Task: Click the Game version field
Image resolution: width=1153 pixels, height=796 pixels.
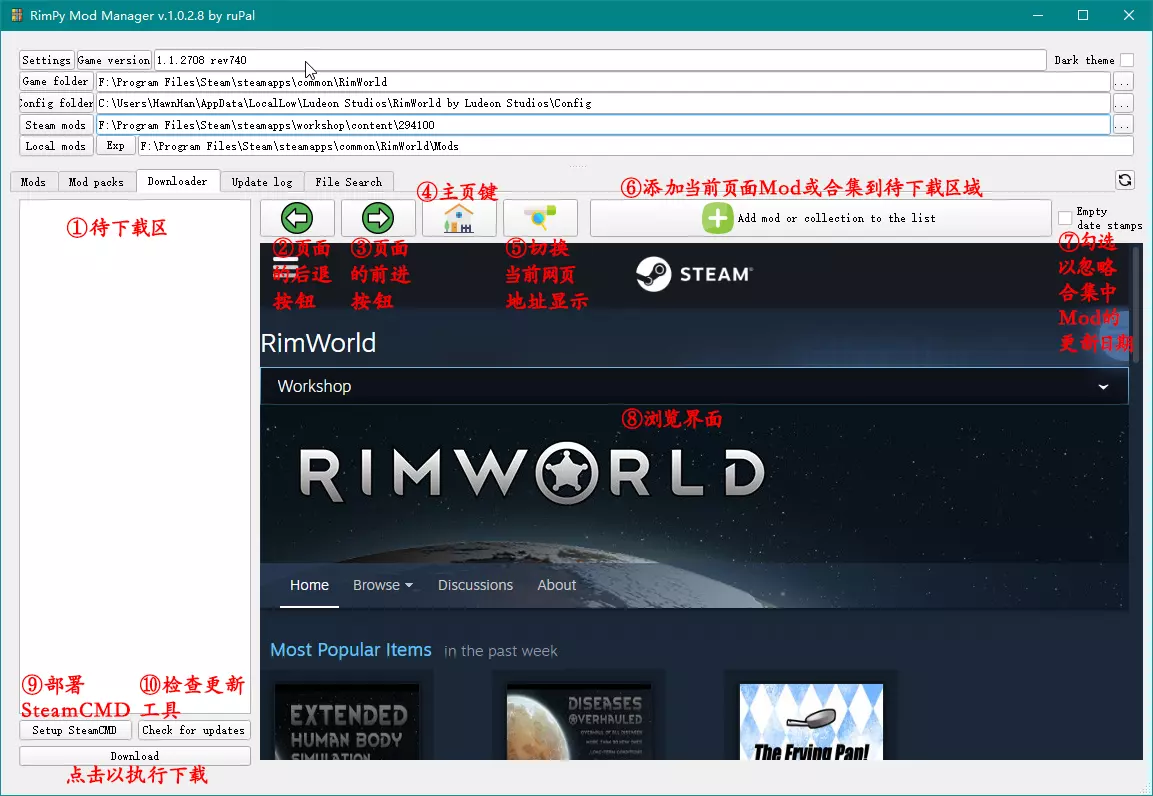Action: pos(599,60)
